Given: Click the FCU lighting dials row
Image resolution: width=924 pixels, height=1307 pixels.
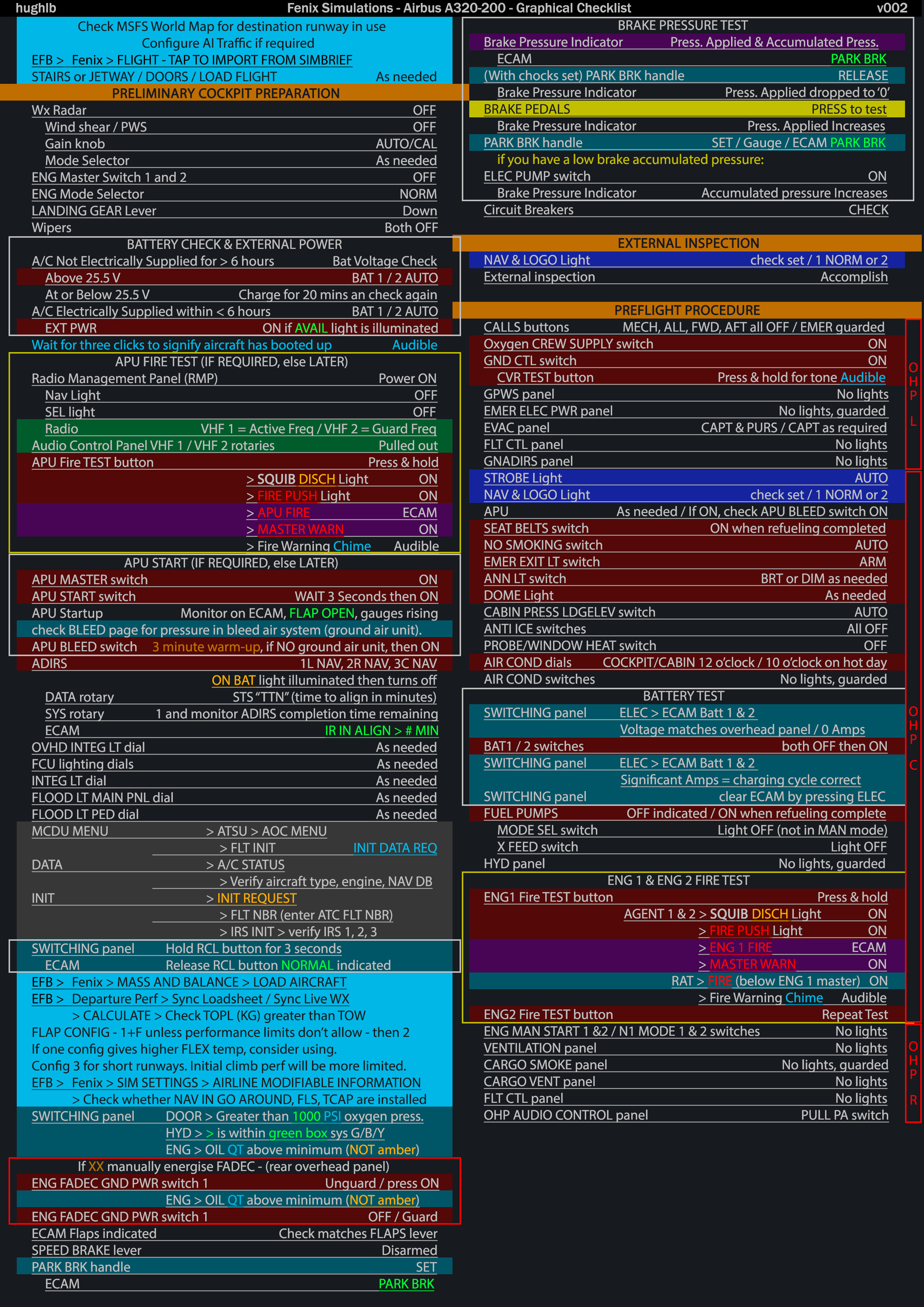Looking at the screenshot, I should point(234,764).
